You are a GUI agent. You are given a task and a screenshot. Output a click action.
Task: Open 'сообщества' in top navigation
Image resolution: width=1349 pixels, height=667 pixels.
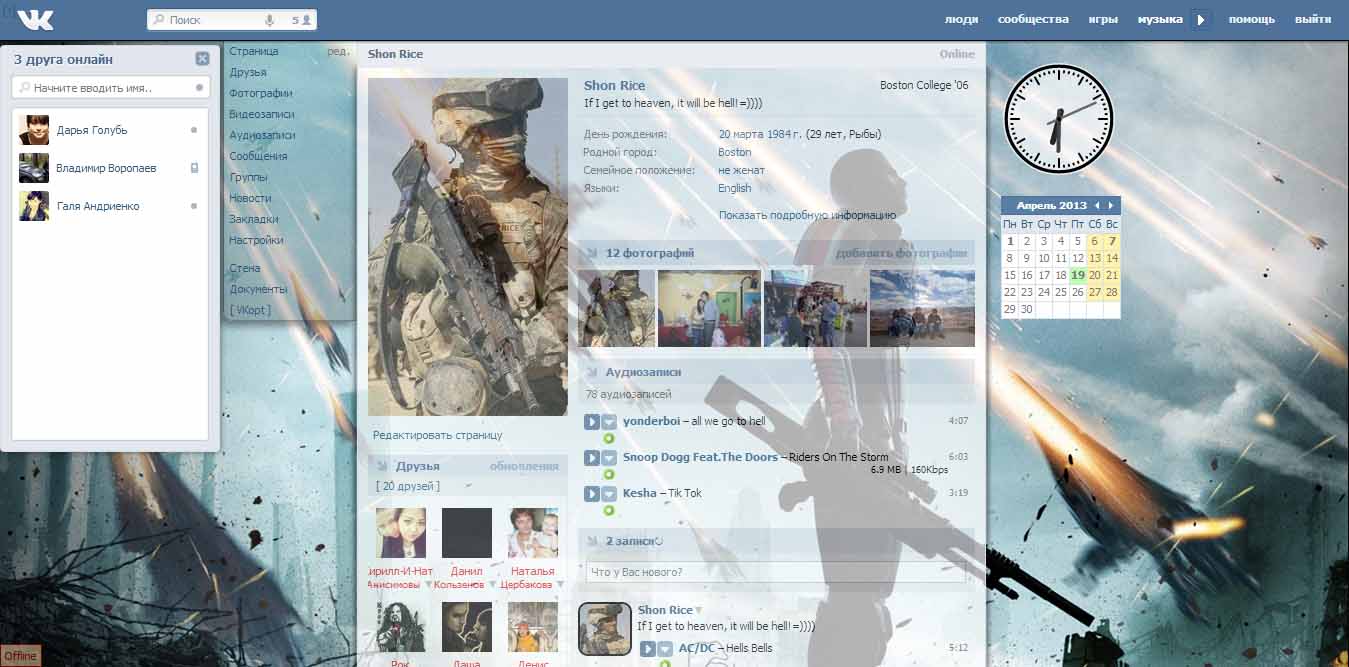click(x=1033, y=19)
